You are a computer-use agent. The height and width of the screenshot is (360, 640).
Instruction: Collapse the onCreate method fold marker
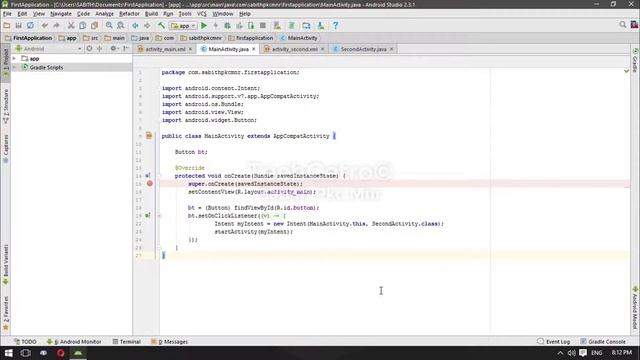coord(160,176)
